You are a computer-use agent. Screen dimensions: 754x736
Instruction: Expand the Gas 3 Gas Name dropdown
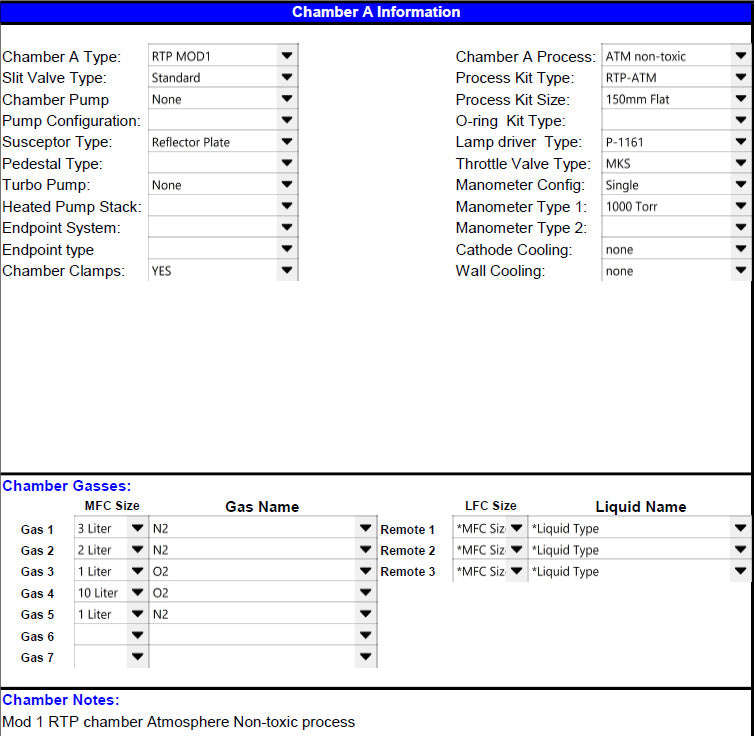[x=365, y=571]
